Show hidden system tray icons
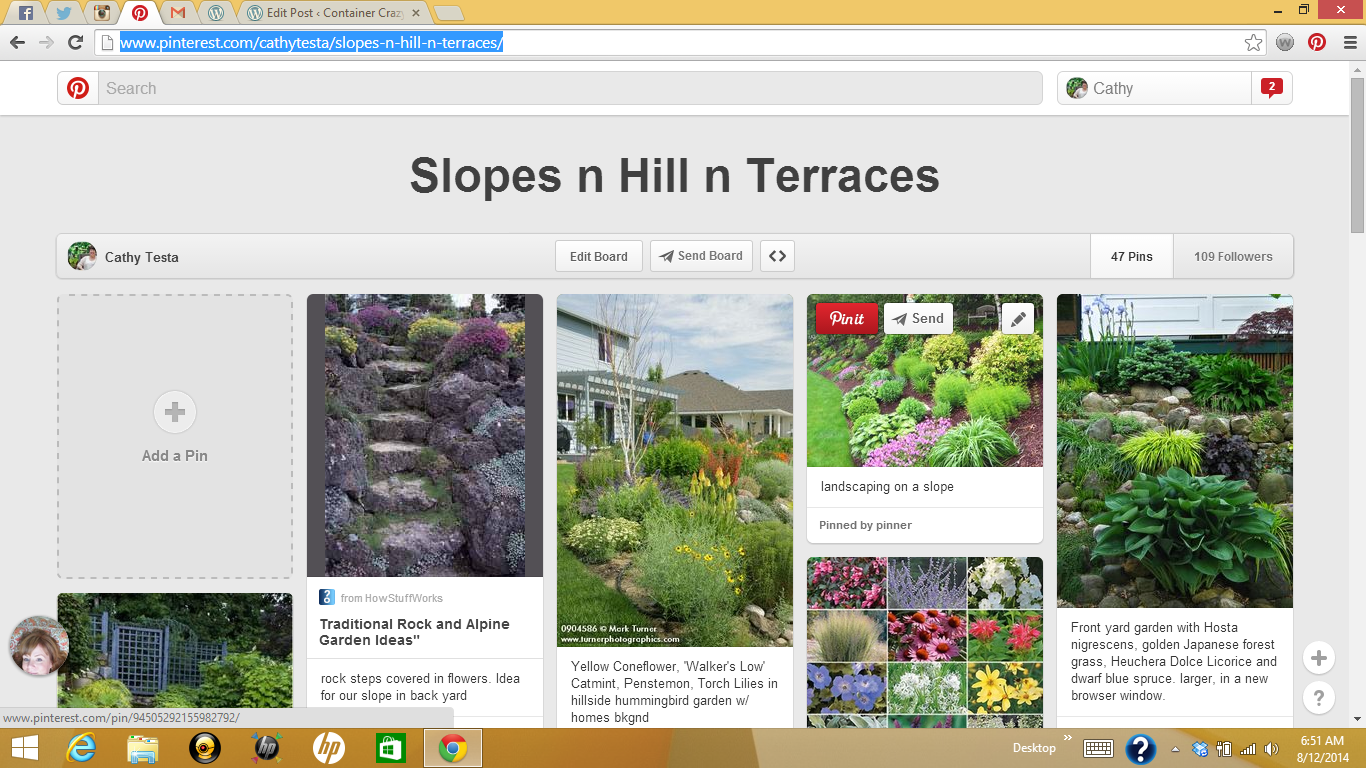1366x768 pixels. 1175,749
